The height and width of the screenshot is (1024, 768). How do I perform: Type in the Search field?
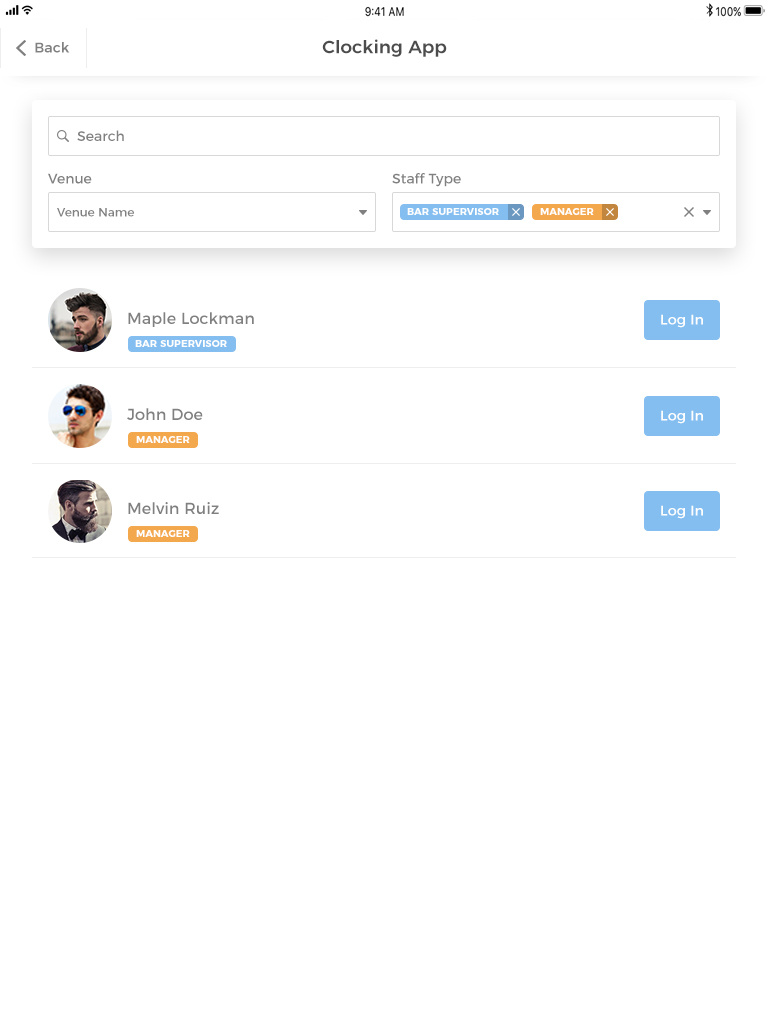[x=390, y=136]
